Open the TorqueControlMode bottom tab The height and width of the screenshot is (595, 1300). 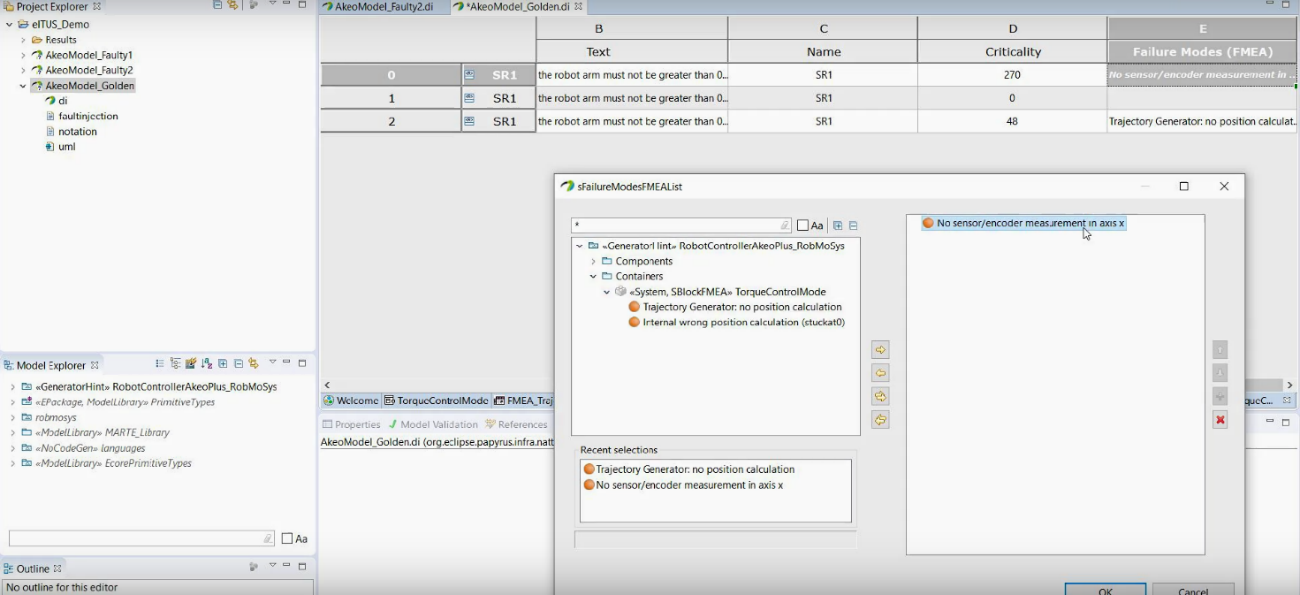coord(441,400)
